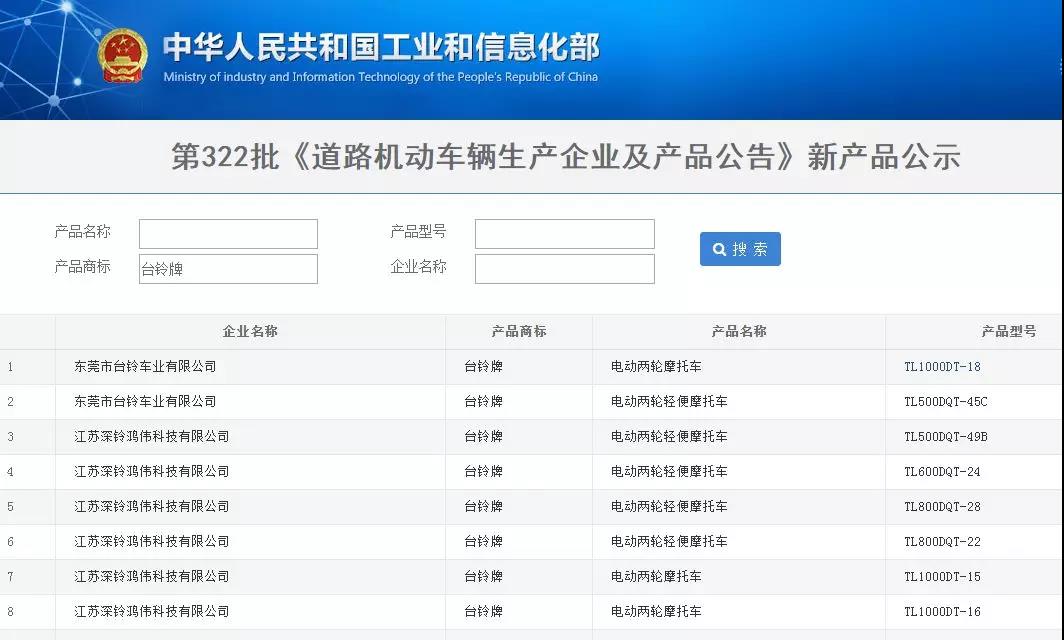Click the page title 第322批 announcement heading
Viewport: 1064px width, 640px height.
565,157
